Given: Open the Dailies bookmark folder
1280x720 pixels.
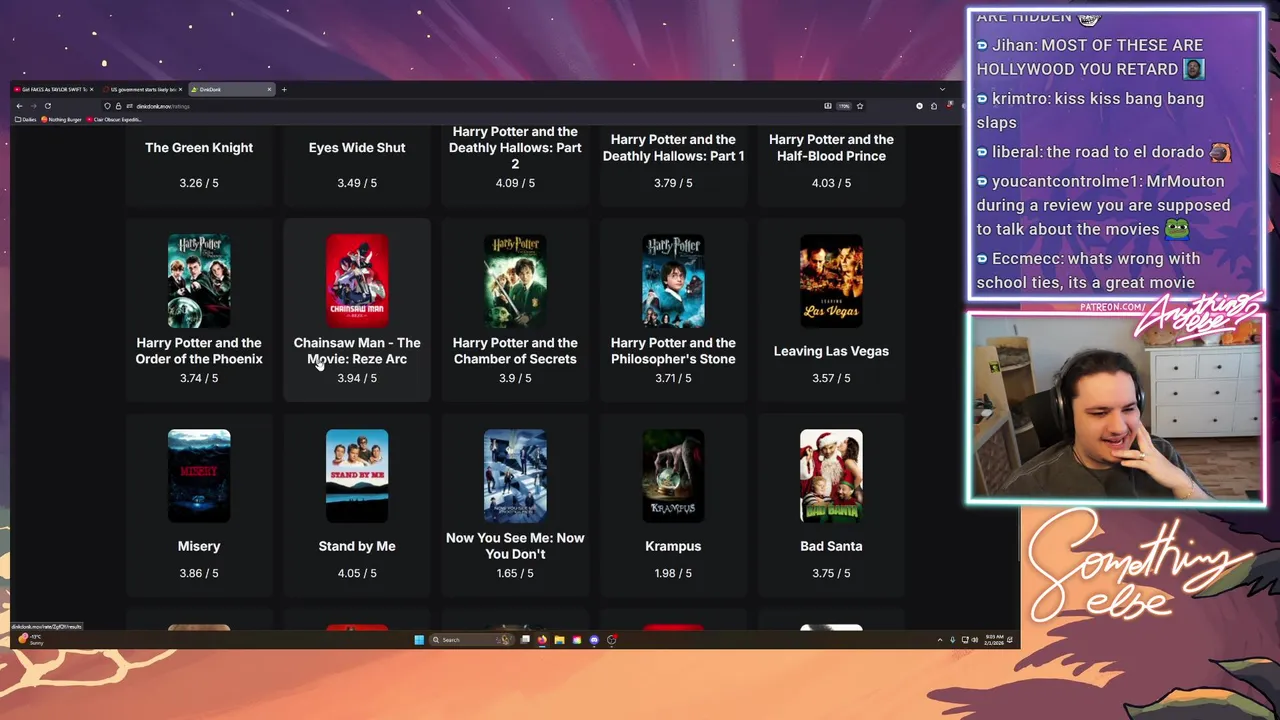Looking at the screenshot, I should click(26, 119).
